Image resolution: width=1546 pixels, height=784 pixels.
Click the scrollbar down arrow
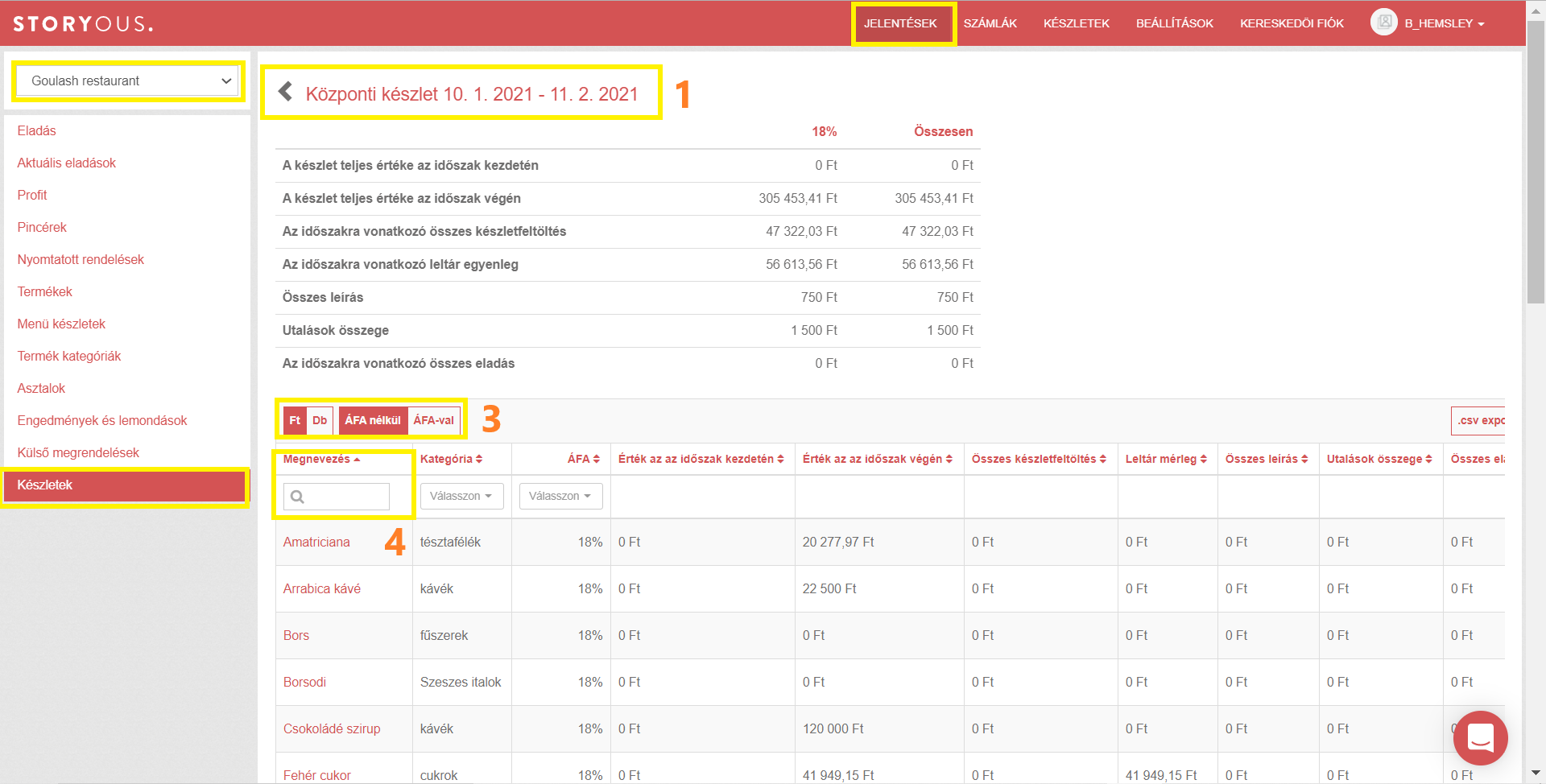click(x=1536, y=774)
